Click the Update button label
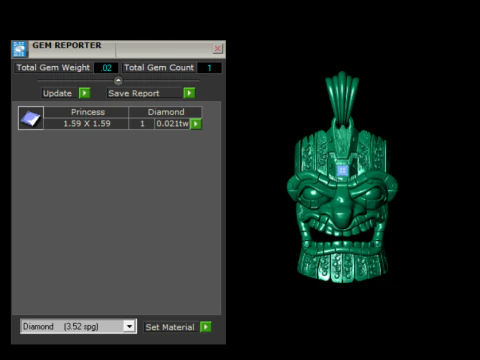Viewport: 480px width, 360px height. [58, 93]
